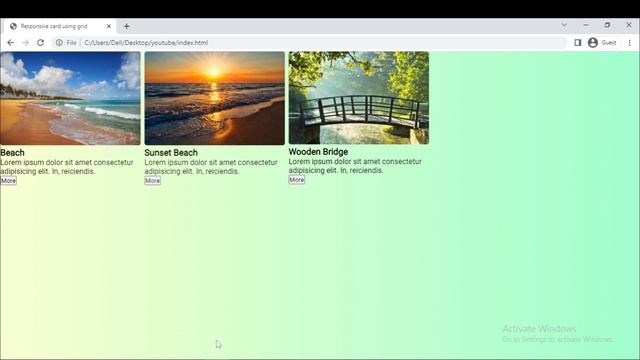Click the More button under Sunset Beach
The image size is (640, 360).
(x=153, y=181)
